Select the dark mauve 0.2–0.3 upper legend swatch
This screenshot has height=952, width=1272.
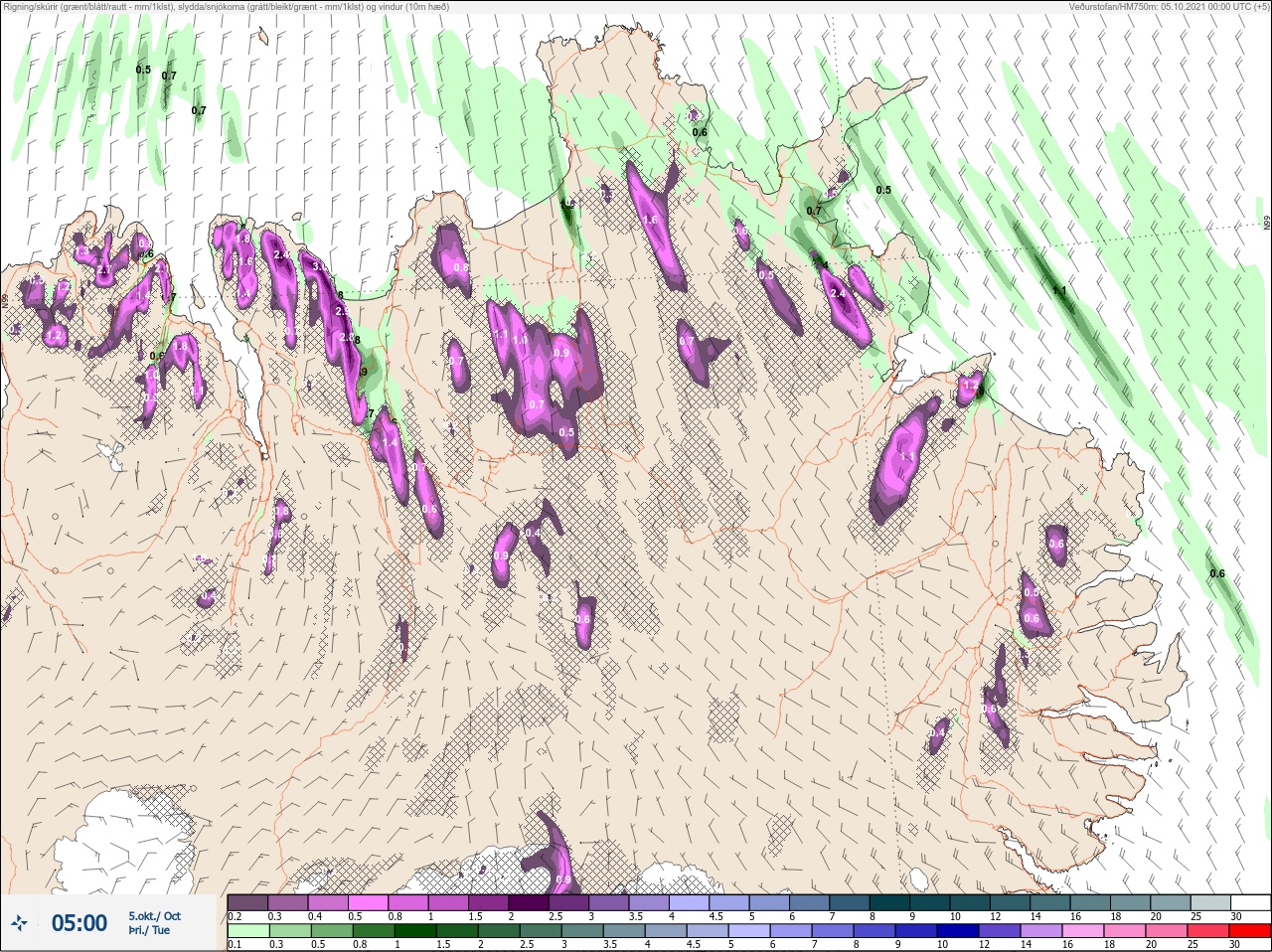tap(248, 903)
